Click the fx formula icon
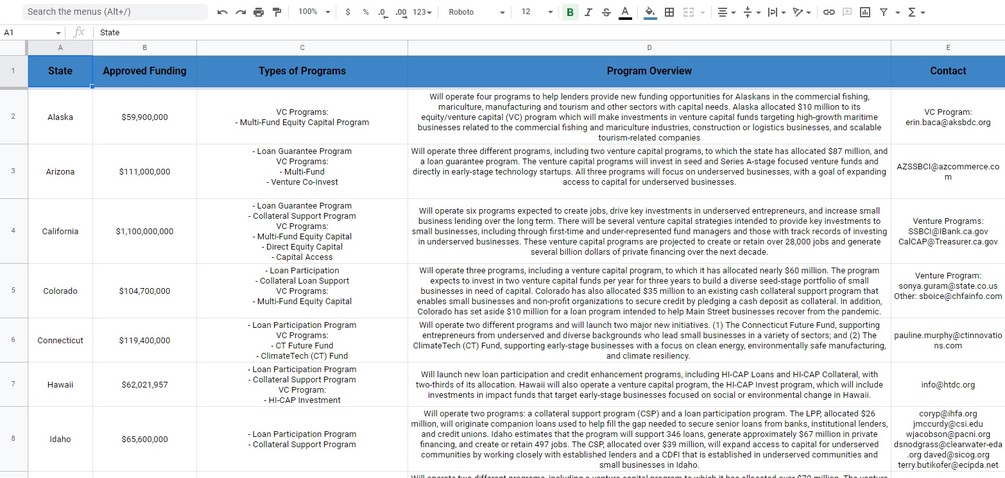 [79, 32]
